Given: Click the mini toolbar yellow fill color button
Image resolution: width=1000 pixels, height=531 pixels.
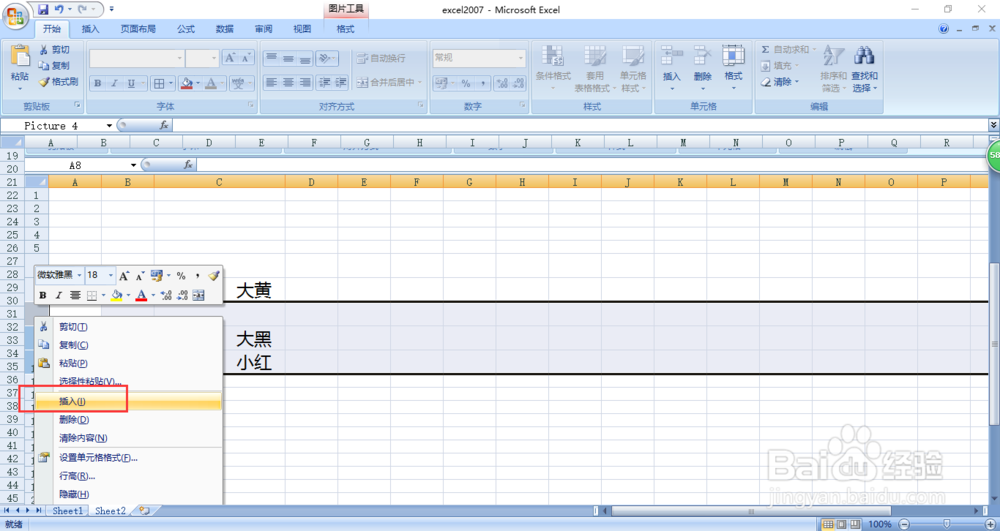Looking at the screenshot, I should coord(116,295).
